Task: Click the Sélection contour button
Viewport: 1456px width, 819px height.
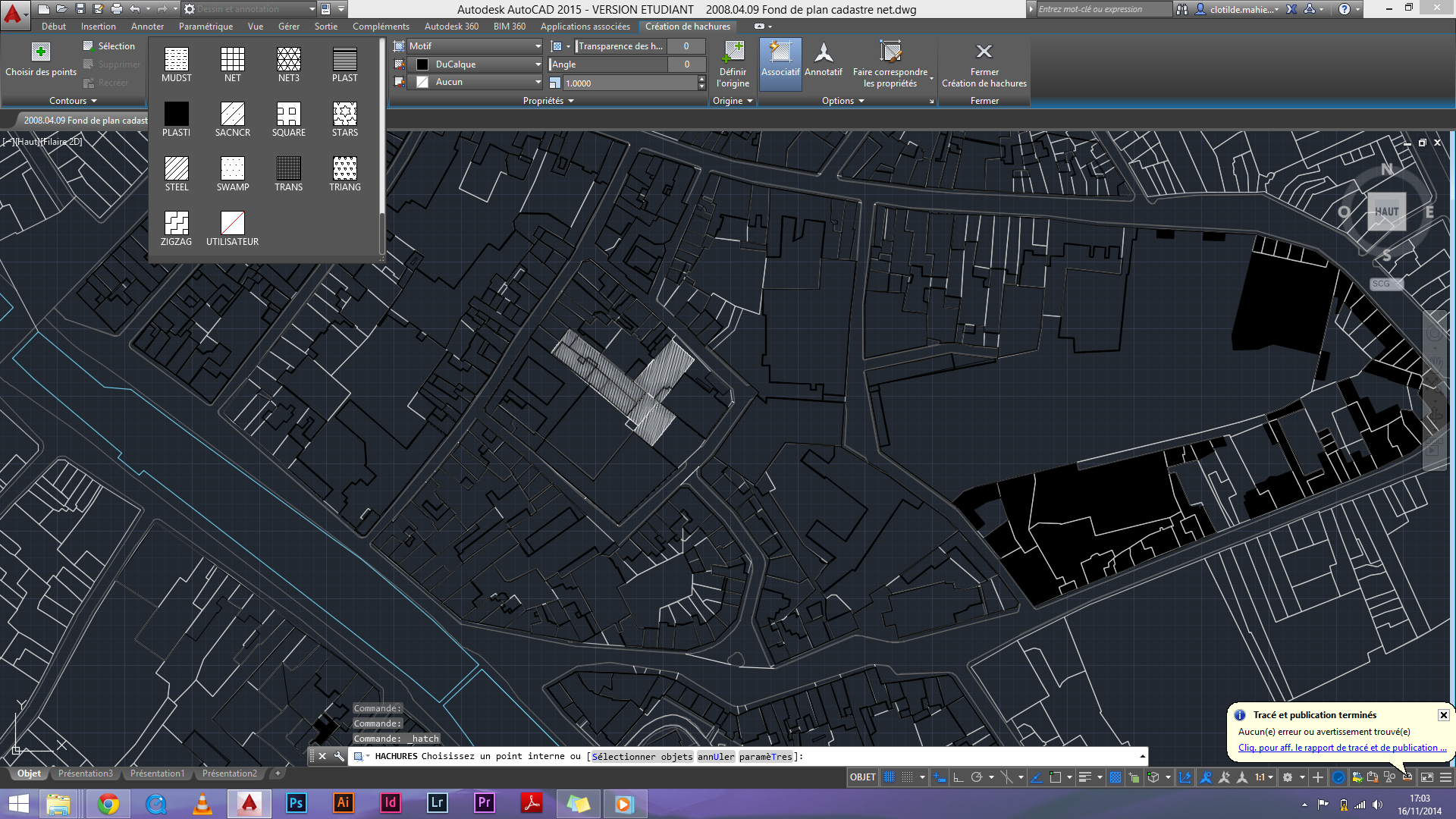Action: point(109,46)
